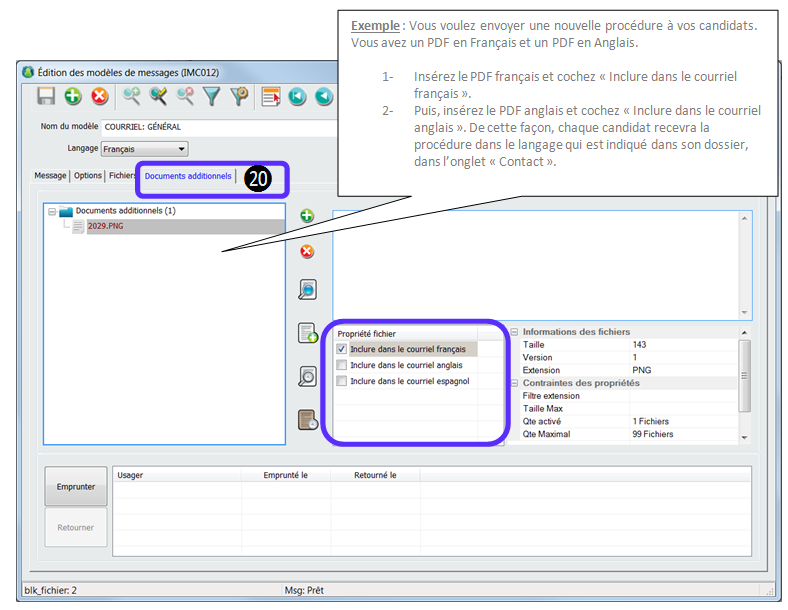
Task: Click the funnel filter icon in toolbar
Action: 212,96
